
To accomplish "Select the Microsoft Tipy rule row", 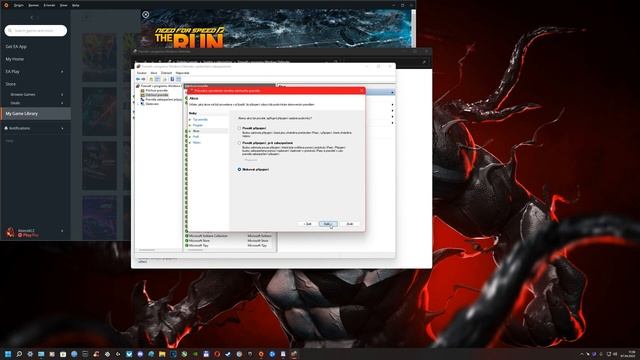I will coord(230,246).
